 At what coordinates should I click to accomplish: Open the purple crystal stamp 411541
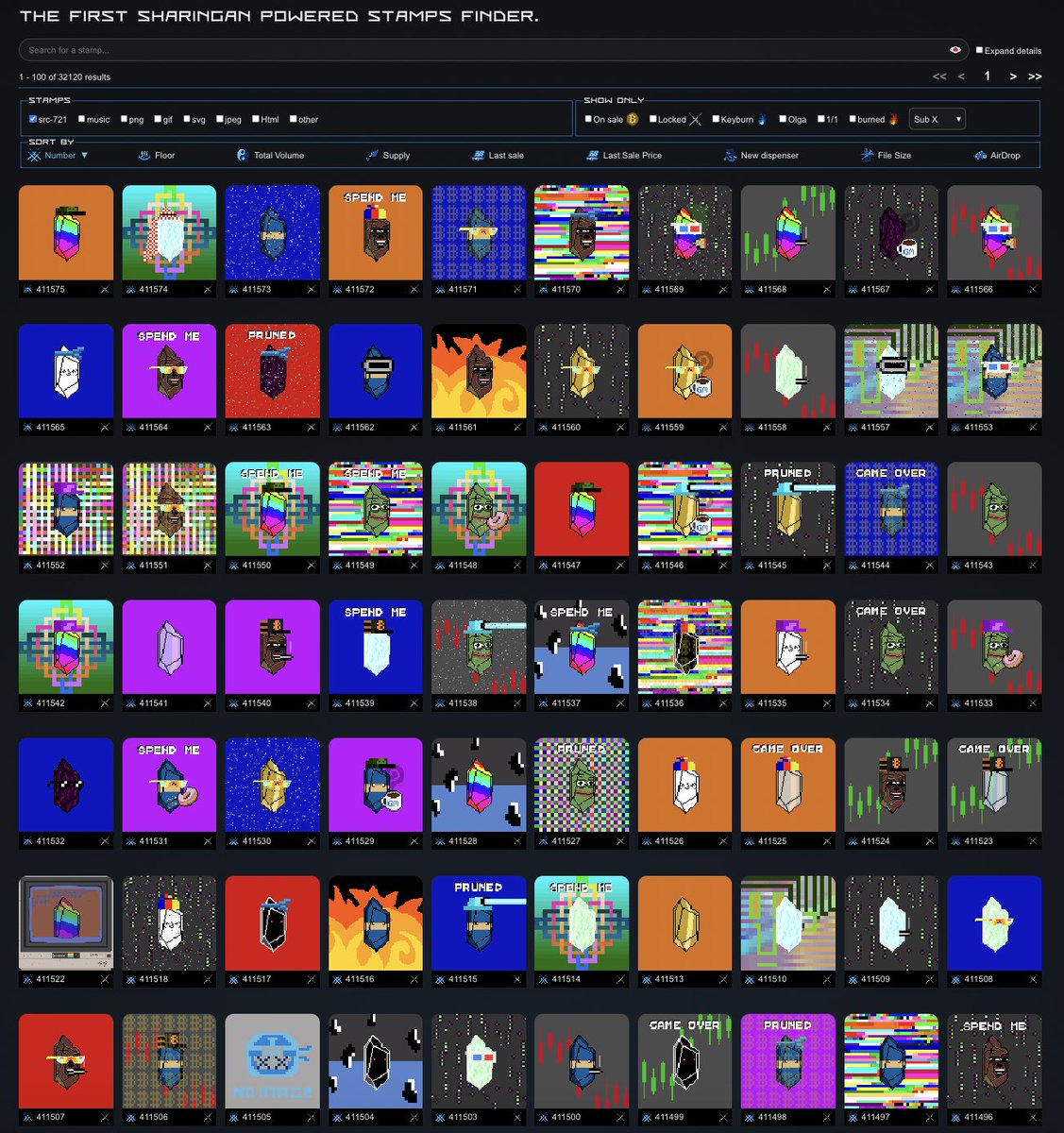(169, 648)
